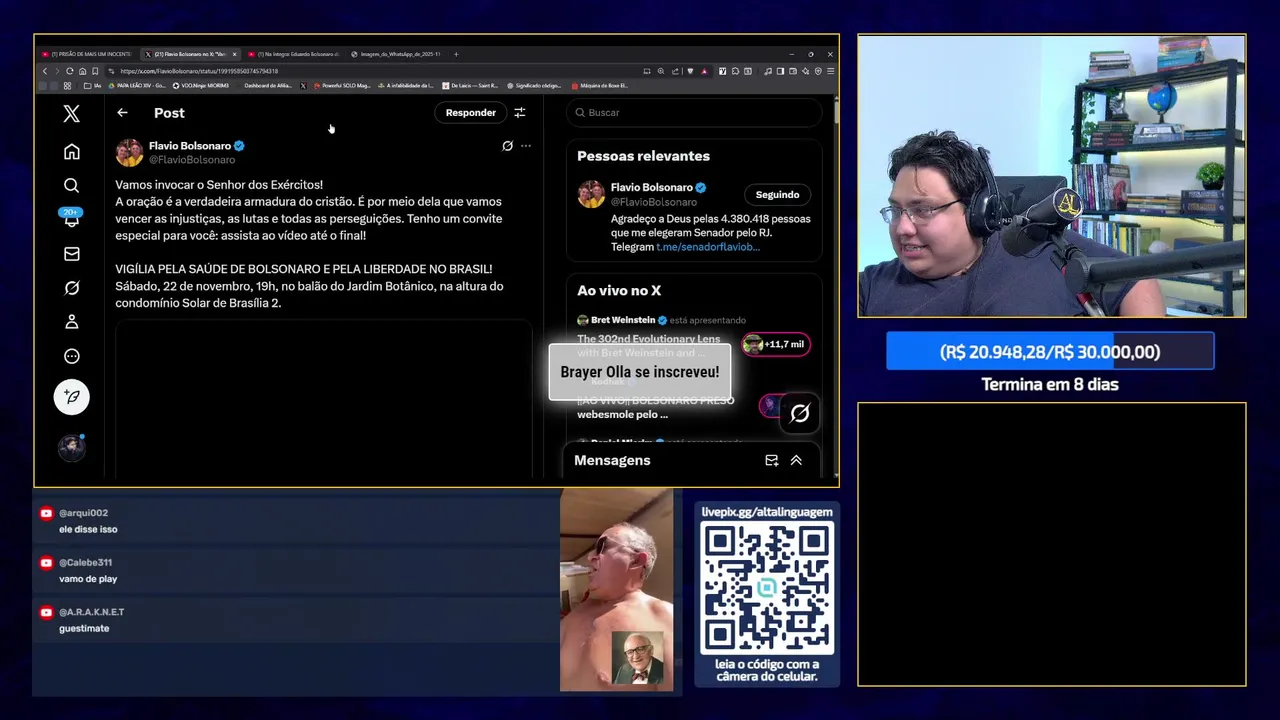Compose a new post with feather button
1280x720 pixels.
(71, 397)
